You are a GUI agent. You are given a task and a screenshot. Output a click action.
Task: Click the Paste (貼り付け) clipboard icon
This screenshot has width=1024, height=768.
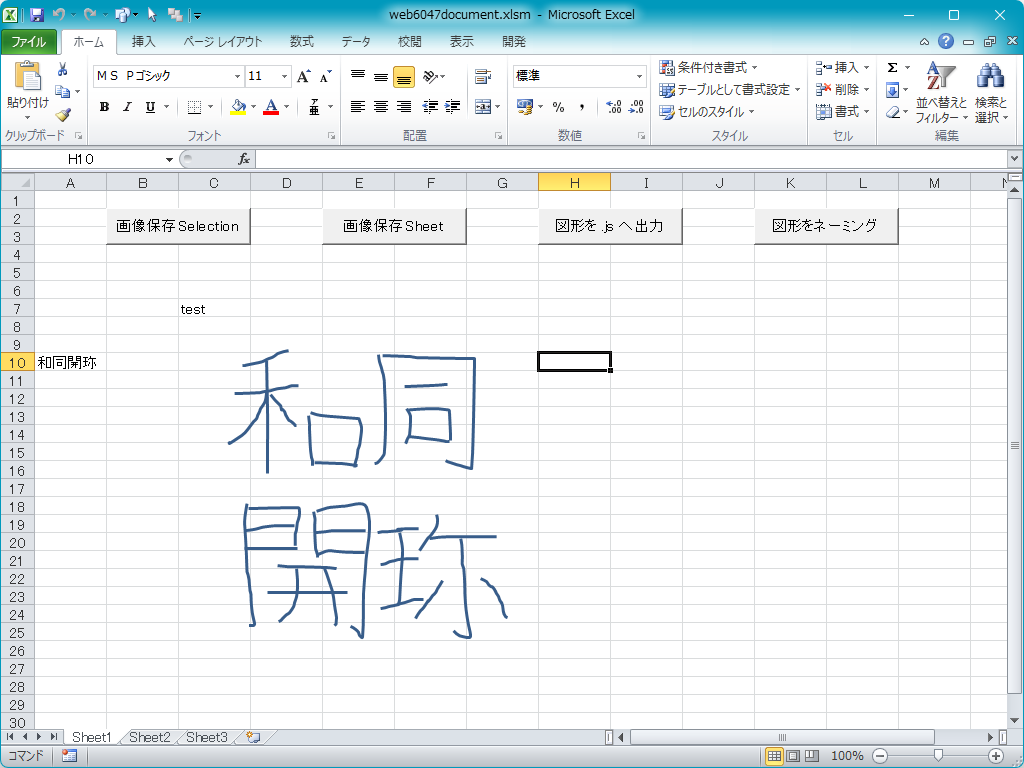27,78
